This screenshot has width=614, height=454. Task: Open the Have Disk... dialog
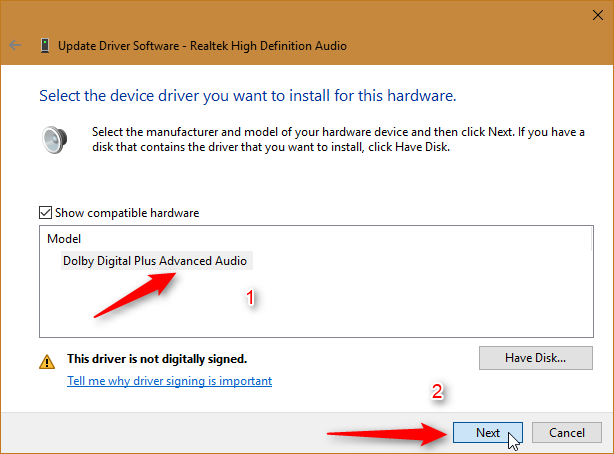pyautogui.click(x=536, y=358)
